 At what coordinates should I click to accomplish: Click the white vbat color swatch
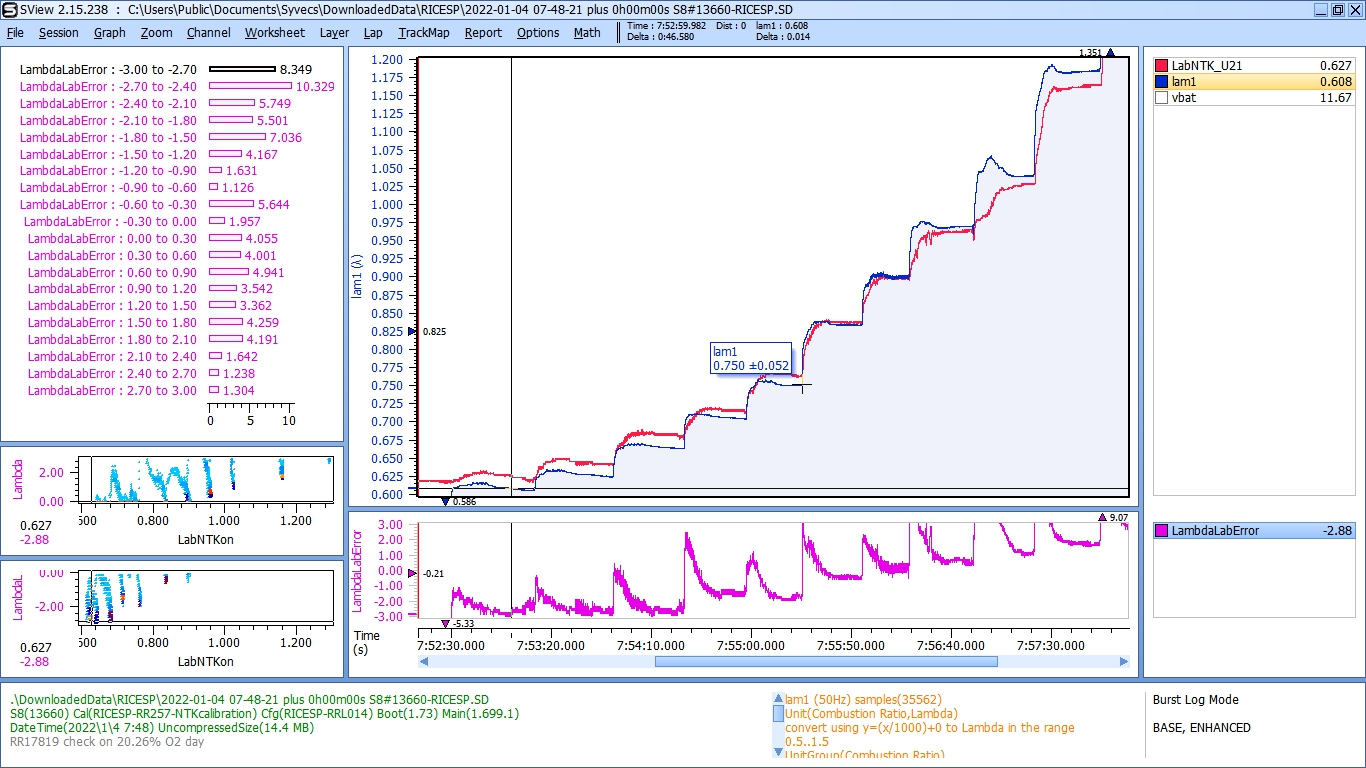coord(1161,98)
